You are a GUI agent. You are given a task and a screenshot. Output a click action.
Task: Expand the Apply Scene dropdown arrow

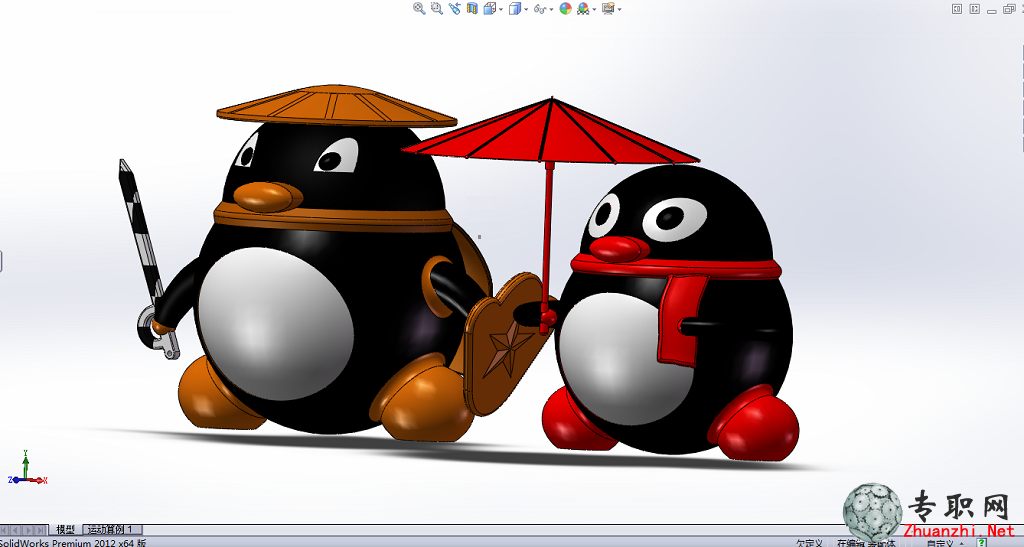pos(594,9)
